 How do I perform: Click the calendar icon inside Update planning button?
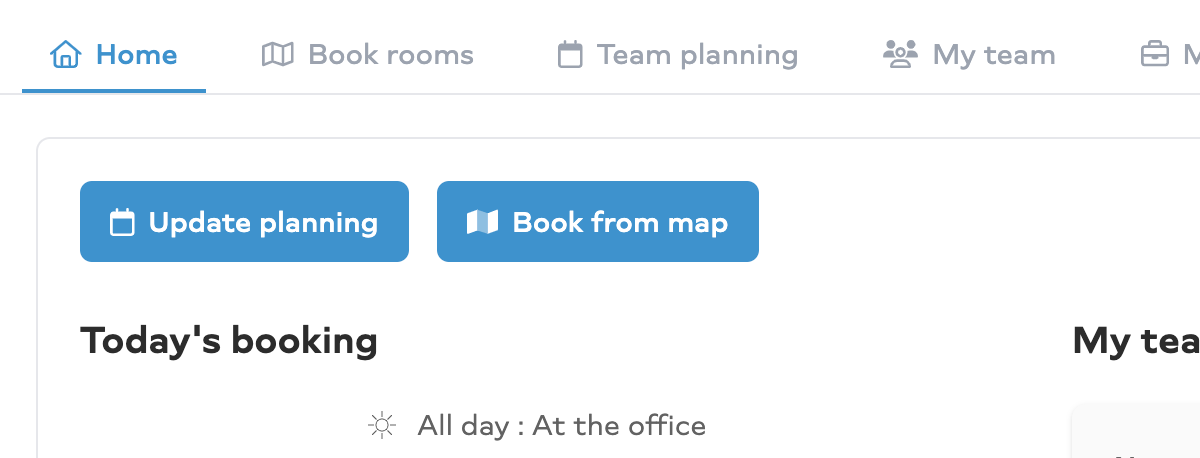click(x=122, y=222)
